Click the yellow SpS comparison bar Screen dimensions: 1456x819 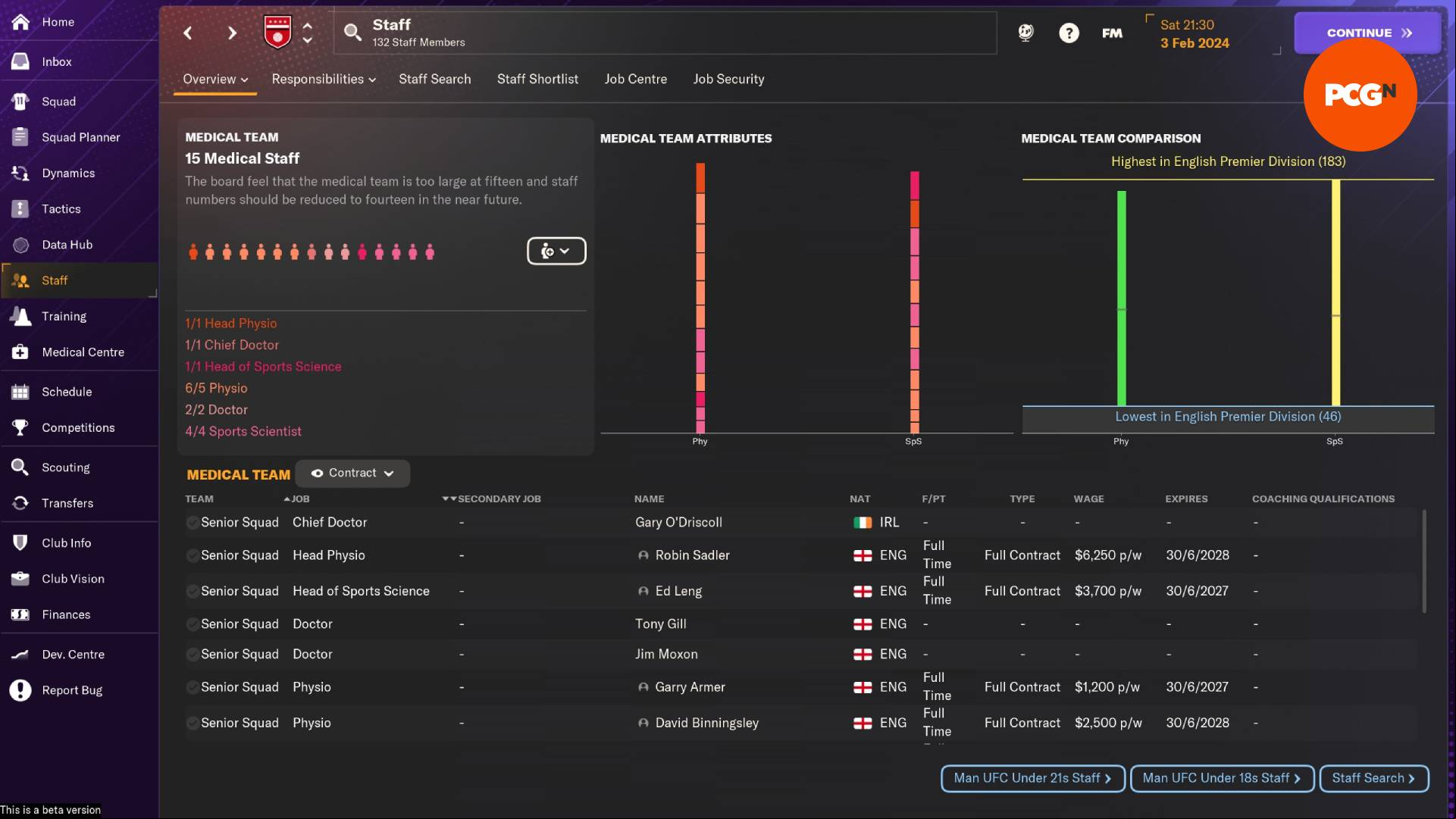pyautogui.click(x=1335, y=292)
